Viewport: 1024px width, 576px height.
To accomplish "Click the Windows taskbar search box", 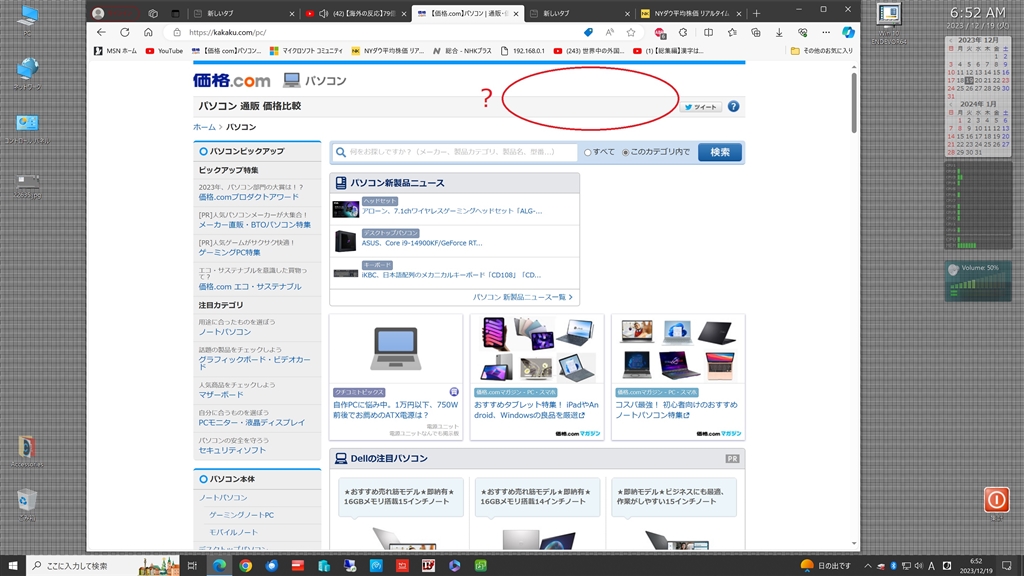I will pos(104,566).
